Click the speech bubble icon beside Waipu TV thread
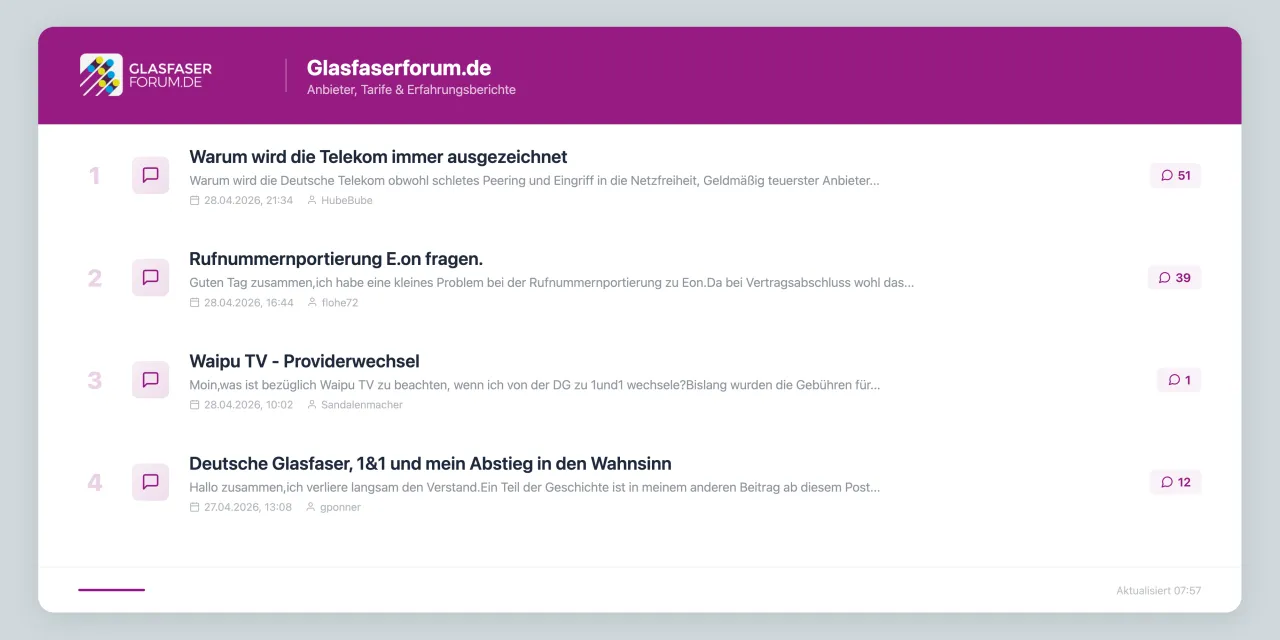 [x=151, y=380]
